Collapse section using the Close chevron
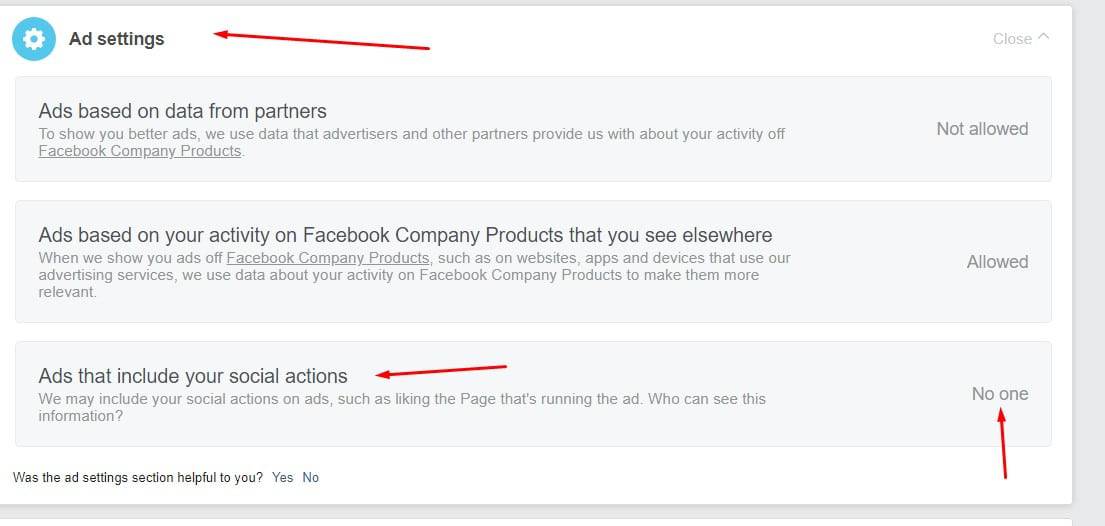Screen dimensions: 1105x526 (1021, 39)
